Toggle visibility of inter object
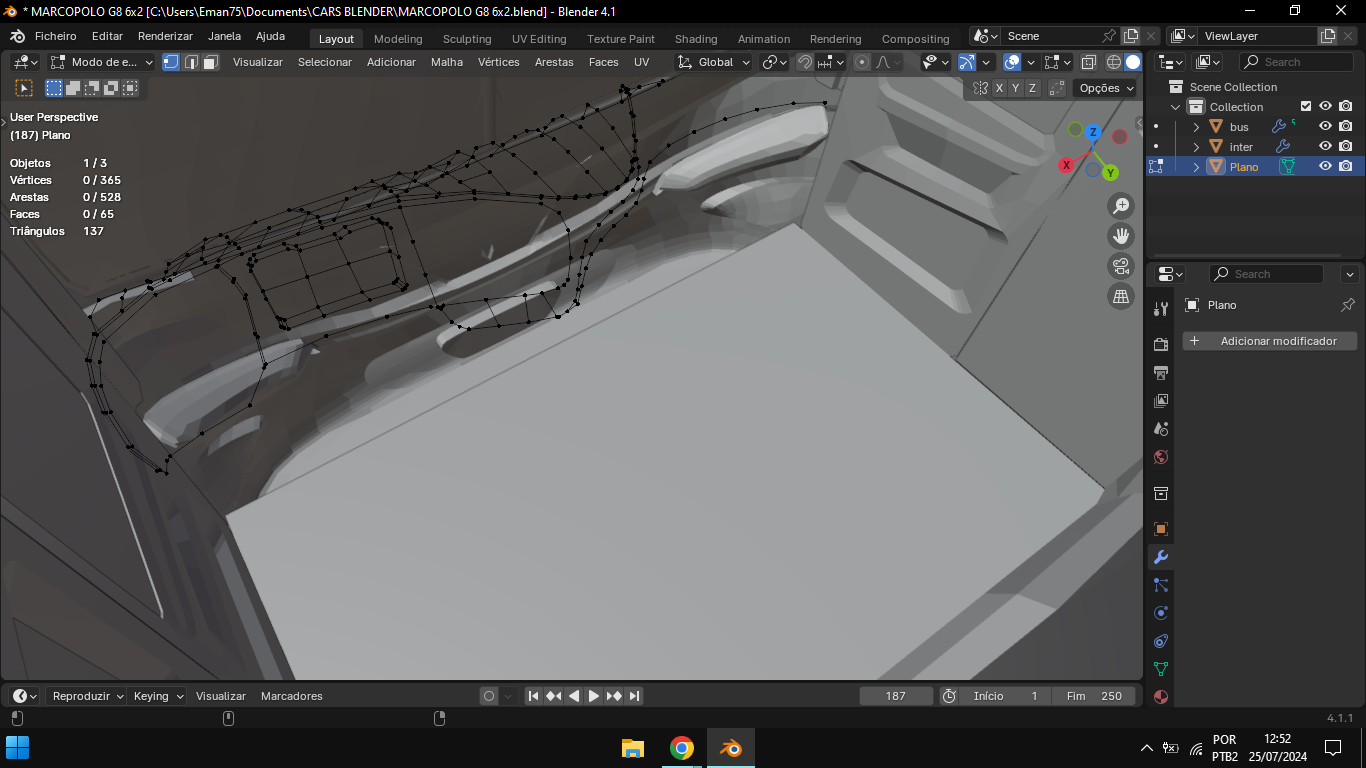The image size is (1366, 768). pos(1325,147)
